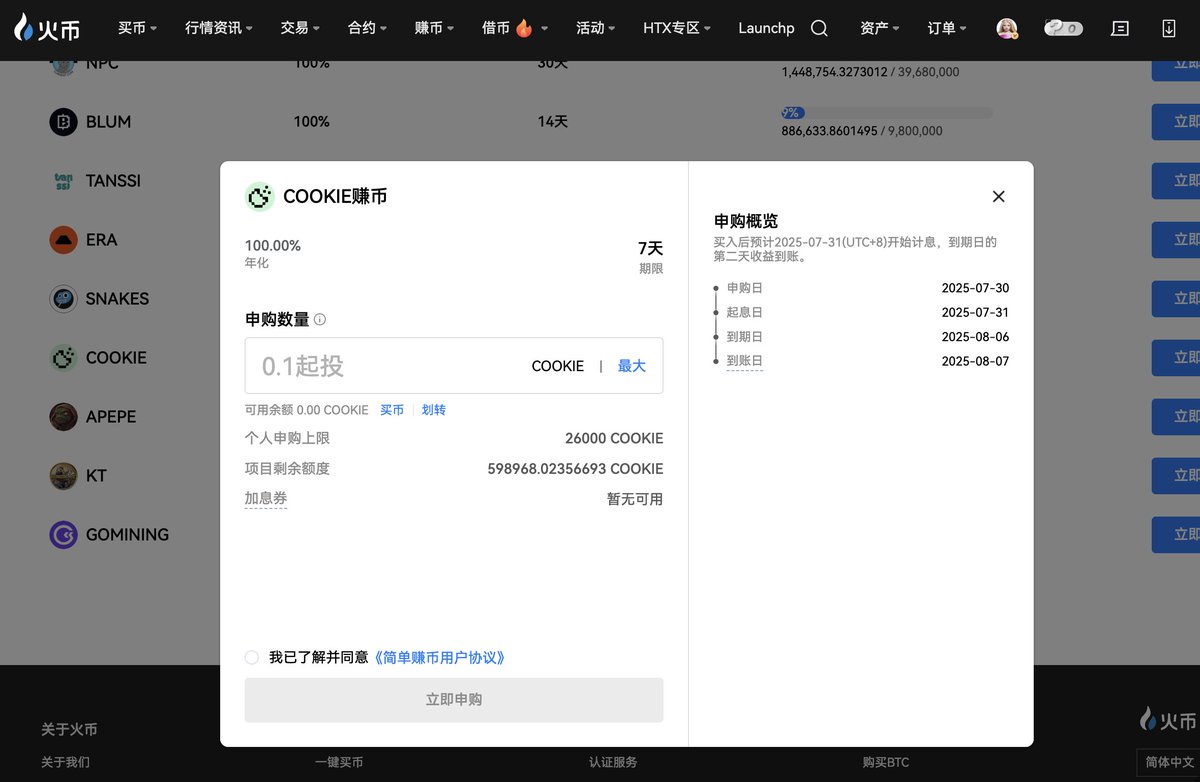Screen dimensions: 1200x782
Task: Click the 26000 COOKIE personal limit value
Action: click(x=614, y=438)
